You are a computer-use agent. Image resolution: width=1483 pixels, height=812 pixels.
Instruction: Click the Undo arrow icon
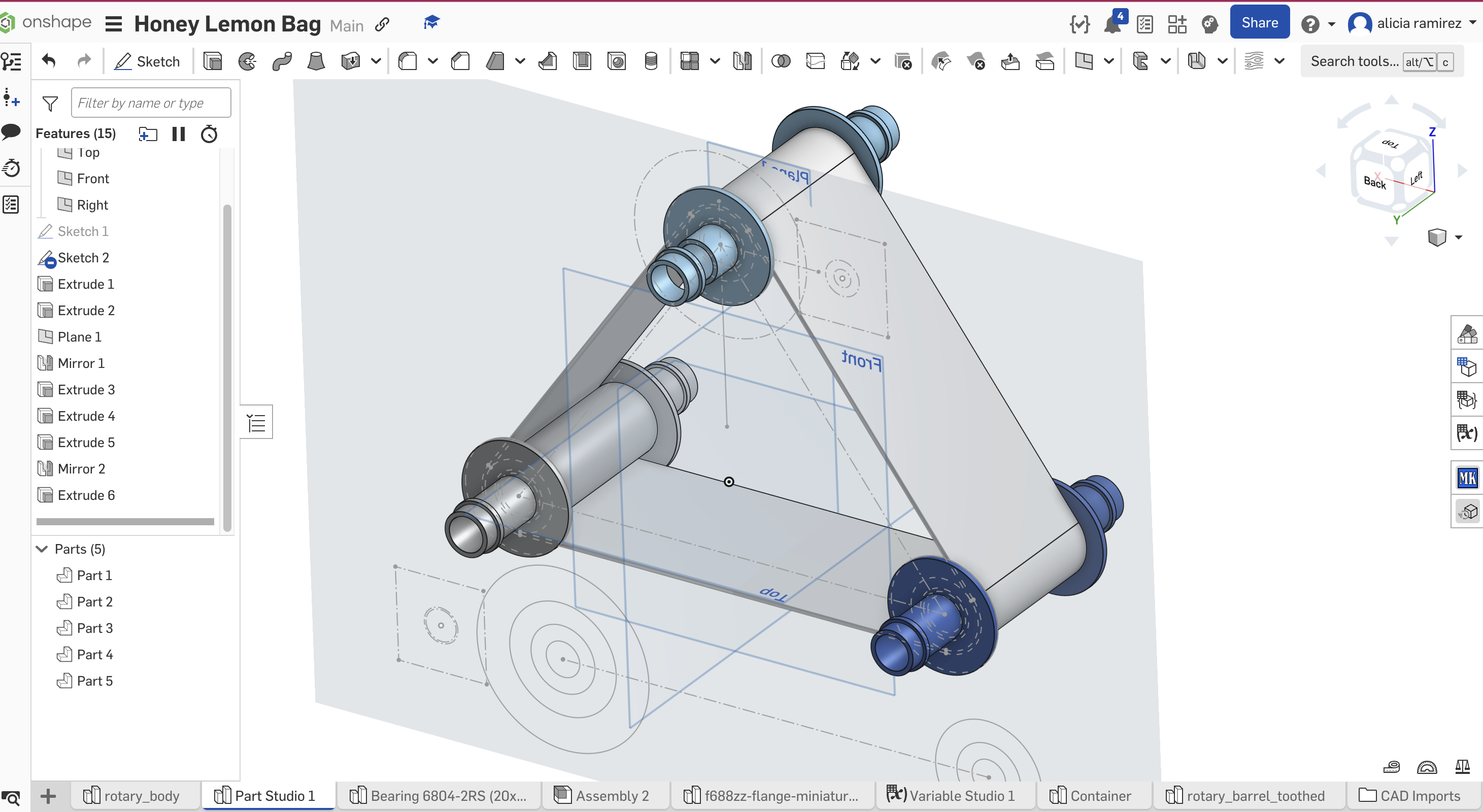point(49,61)
